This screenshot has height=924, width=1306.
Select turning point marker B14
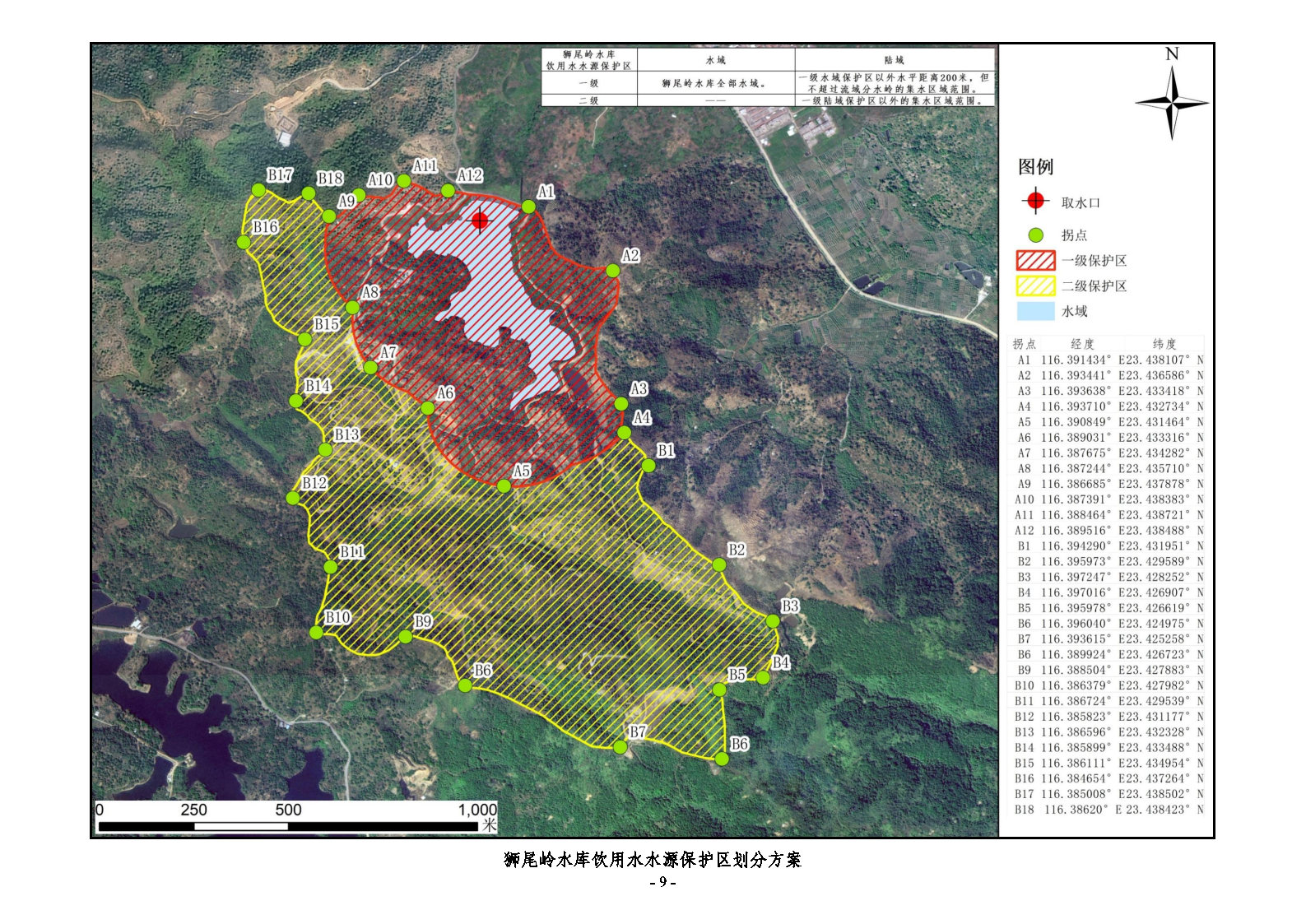click(295, 402)
